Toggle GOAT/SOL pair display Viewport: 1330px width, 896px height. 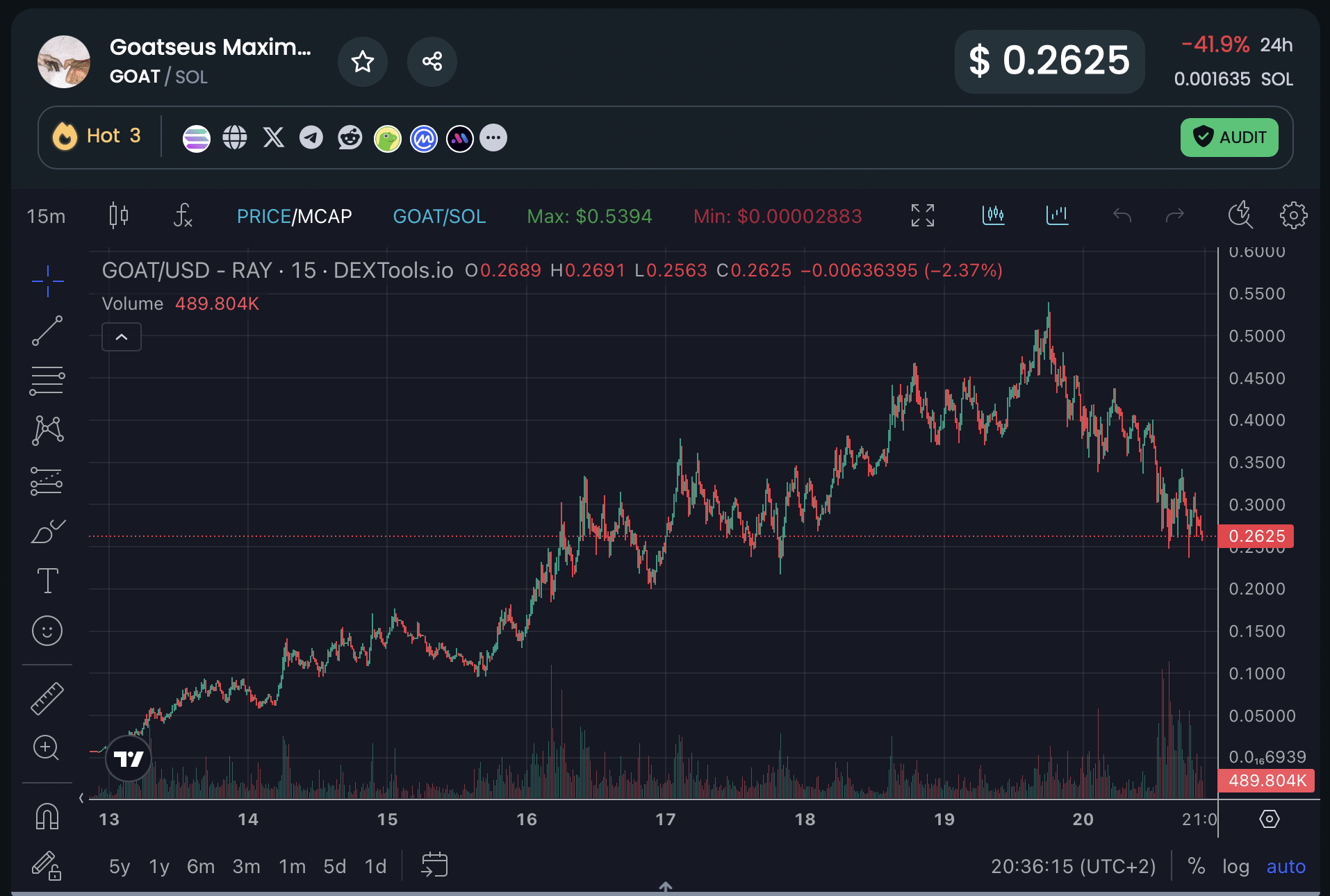(x=439, y=216)
